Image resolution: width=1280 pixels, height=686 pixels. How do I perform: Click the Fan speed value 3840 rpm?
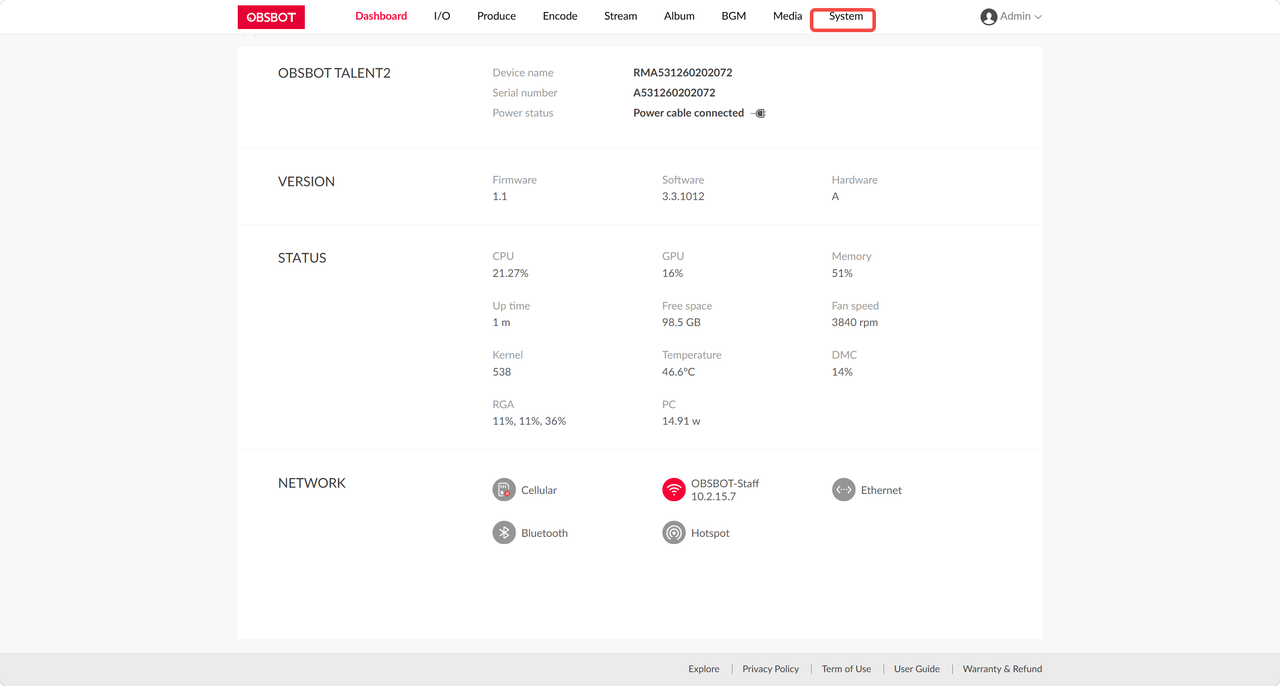855,322
